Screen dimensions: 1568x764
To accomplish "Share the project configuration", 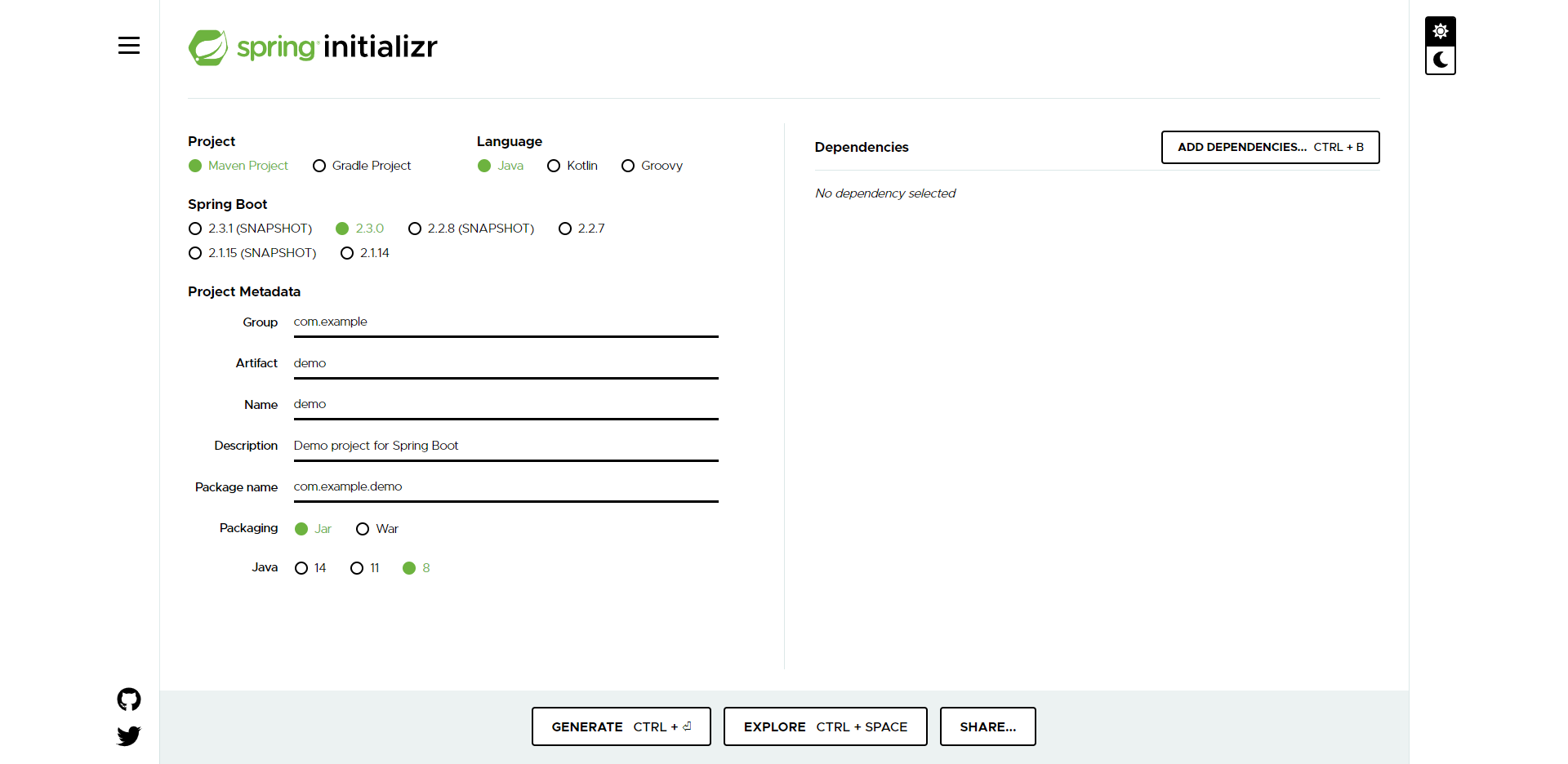I will (x=987, y=726).
